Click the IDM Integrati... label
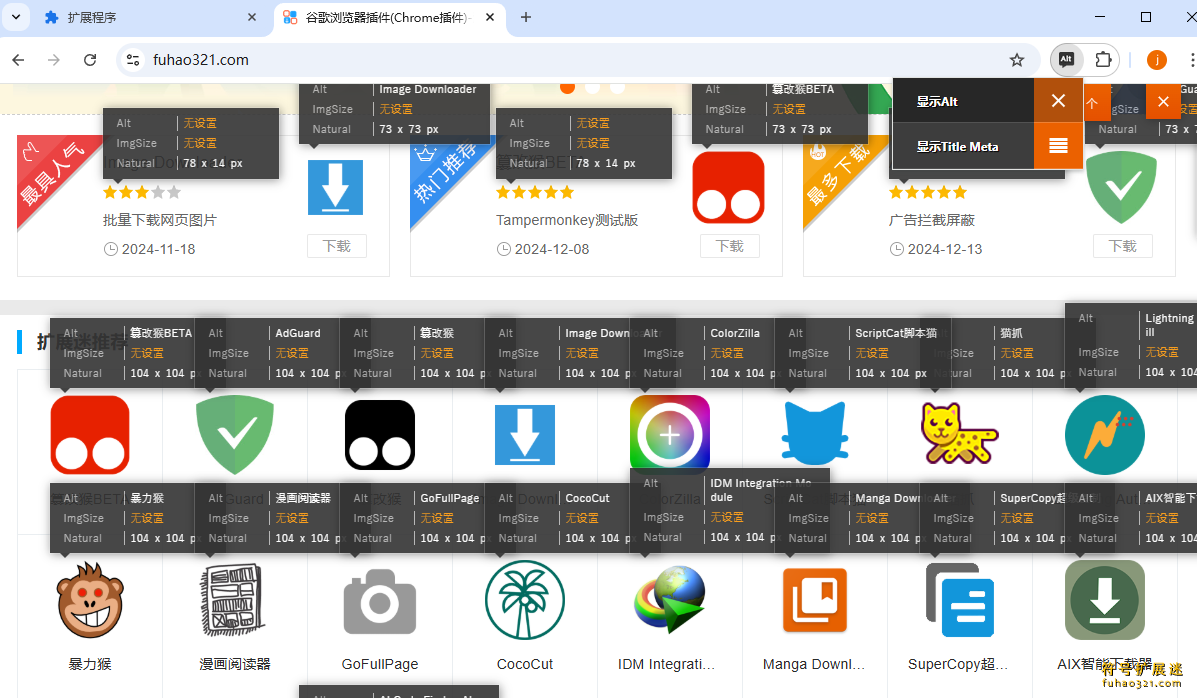Image resolution: width=1197 pixels, height=698 pixels. [x=666, y=664]
